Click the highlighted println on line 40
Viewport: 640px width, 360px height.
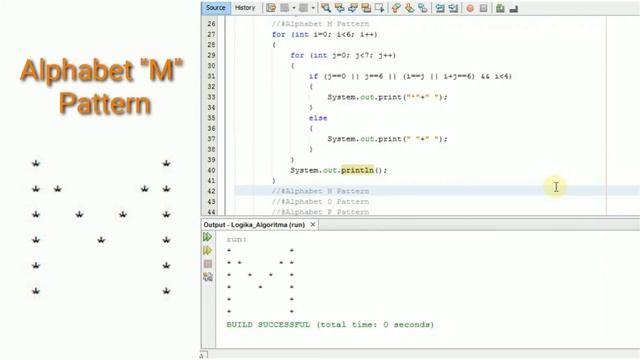[357, 170]
